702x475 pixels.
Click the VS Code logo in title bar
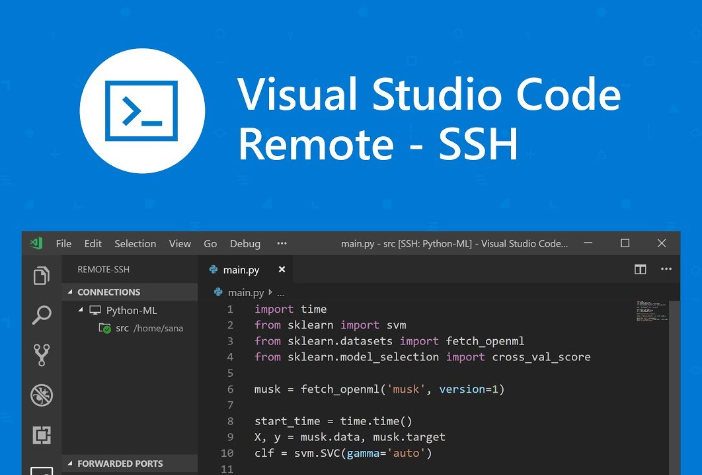(x=37, y=243)
